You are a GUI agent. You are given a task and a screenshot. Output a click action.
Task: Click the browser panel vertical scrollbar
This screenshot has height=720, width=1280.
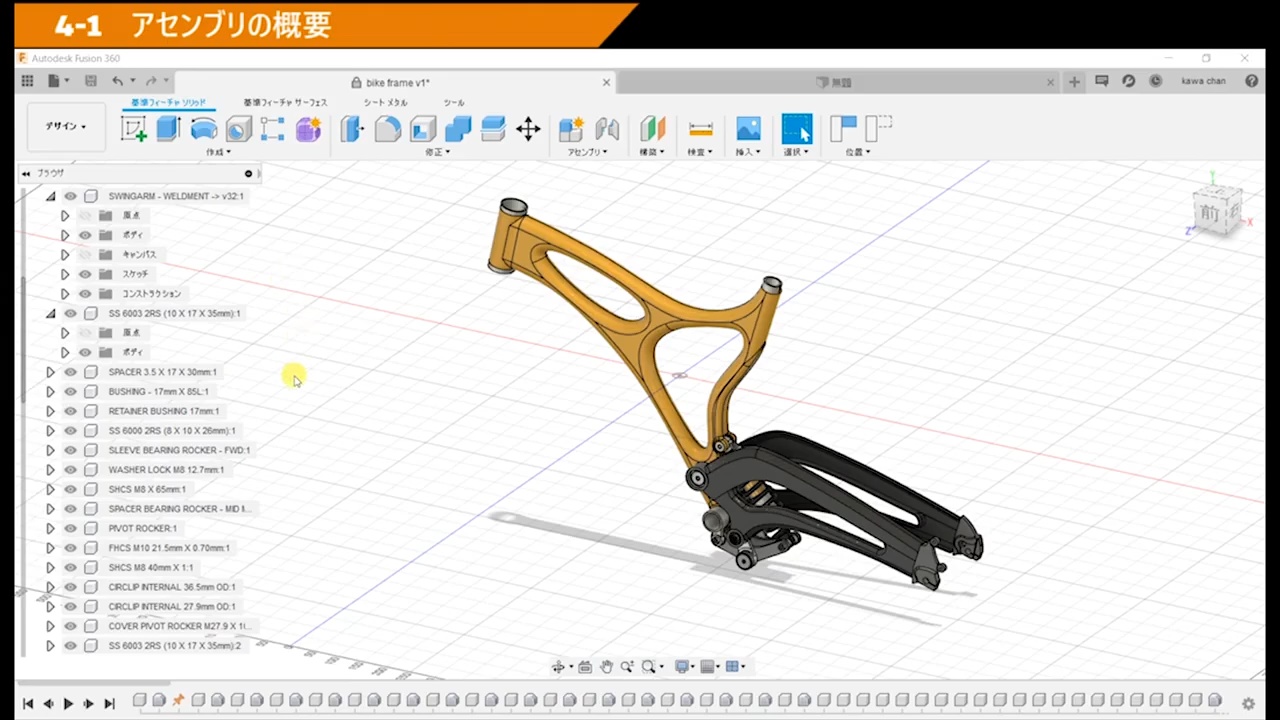click(23, 340)
